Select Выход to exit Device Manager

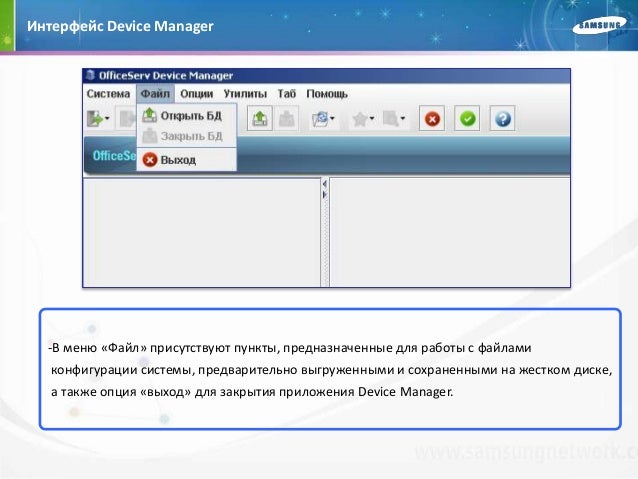click(187, 160)
